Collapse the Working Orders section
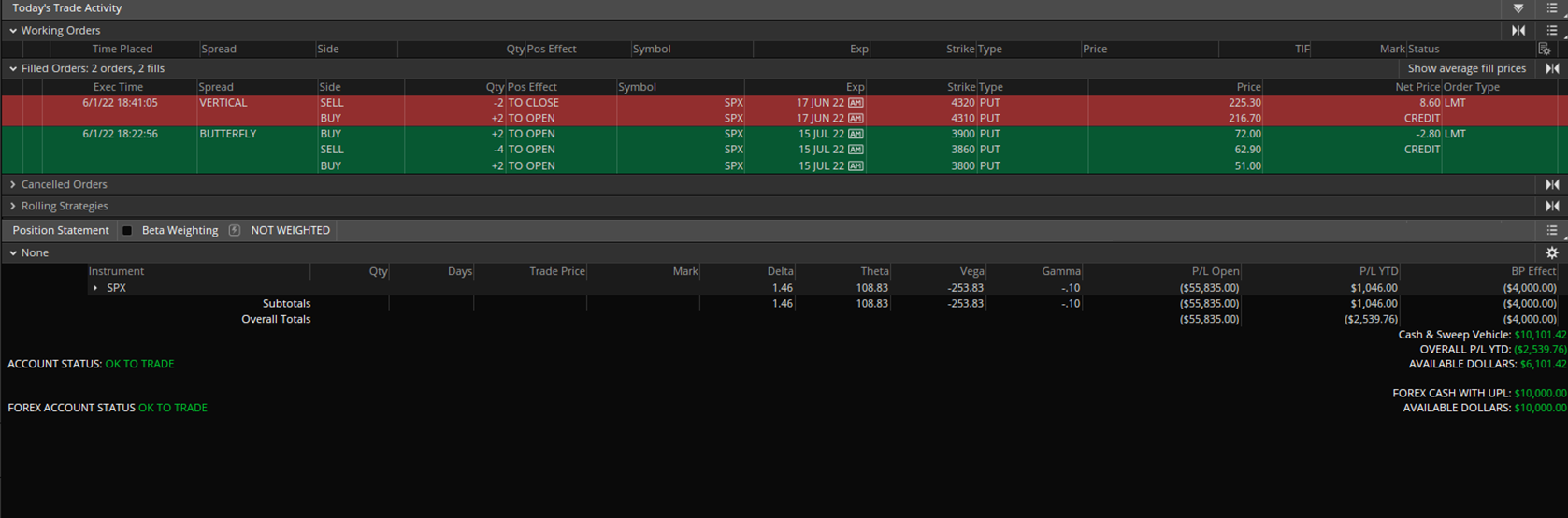This screenshot has width=1568, height=518. click(x=13, y=30)
